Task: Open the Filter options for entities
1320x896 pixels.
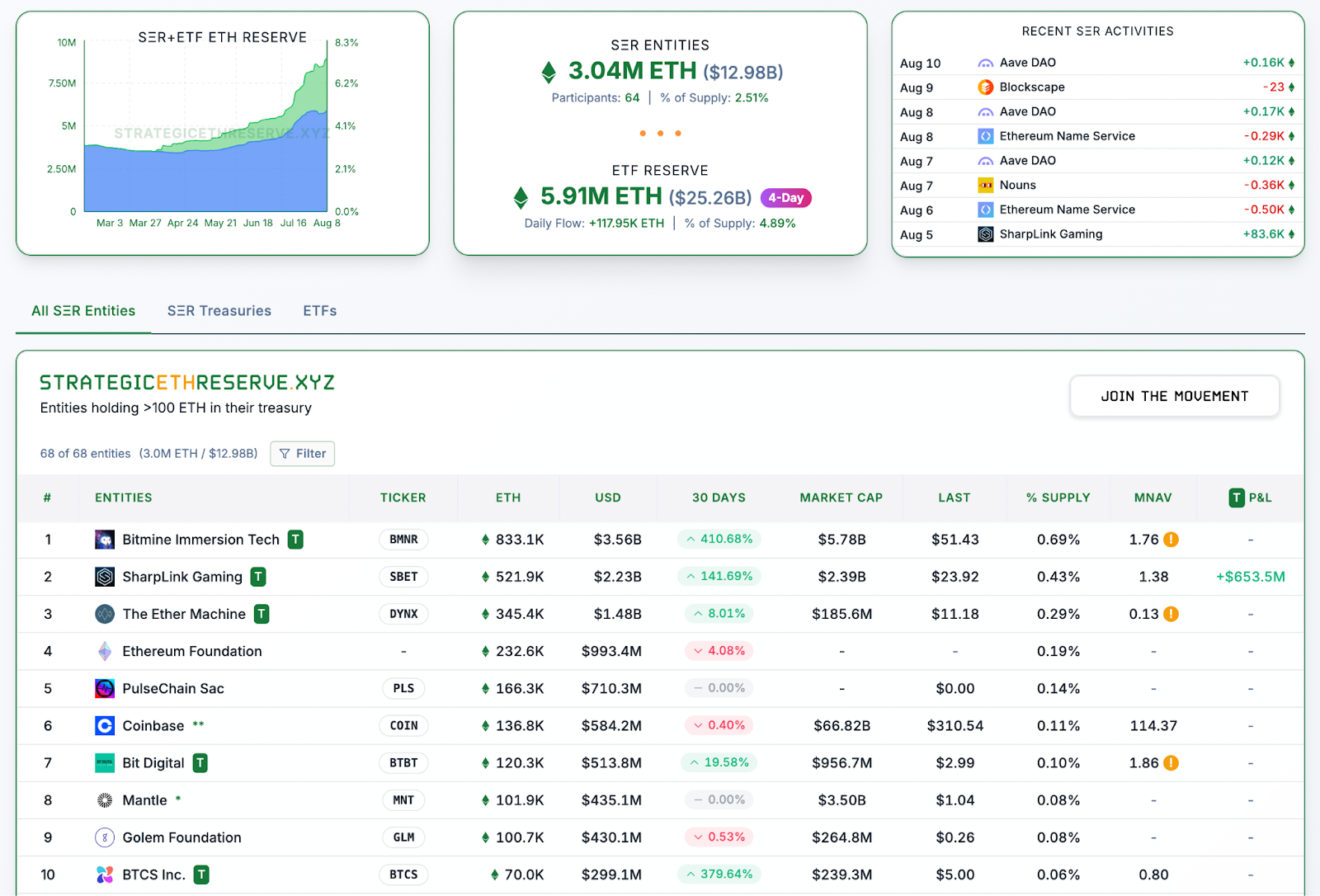Action: pyautogui.click(x=303, y=454)
